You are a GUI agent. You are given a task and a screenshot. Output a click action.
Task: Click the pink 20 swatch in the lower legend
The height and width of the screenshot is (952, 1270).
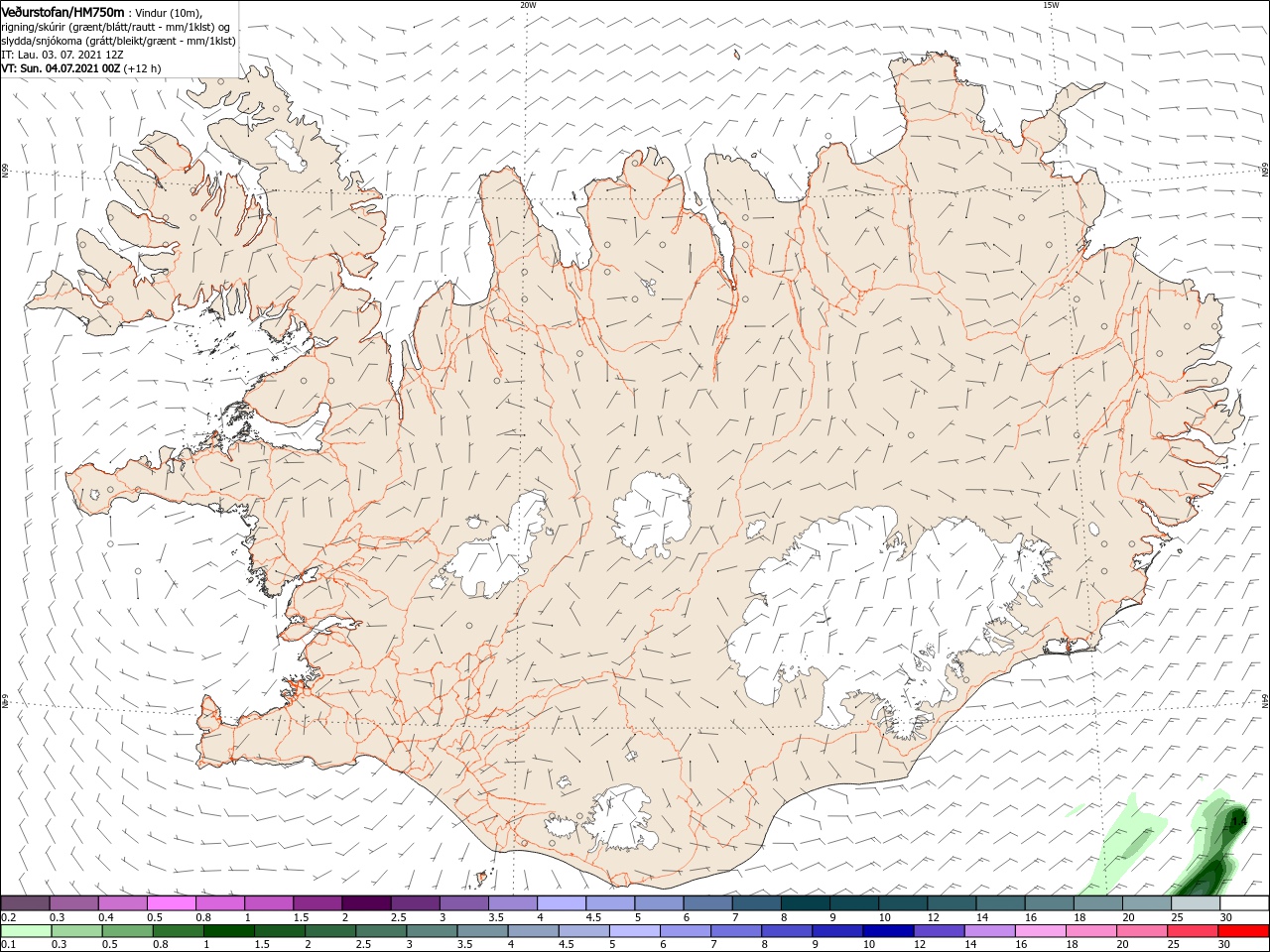pos(1142,931)
